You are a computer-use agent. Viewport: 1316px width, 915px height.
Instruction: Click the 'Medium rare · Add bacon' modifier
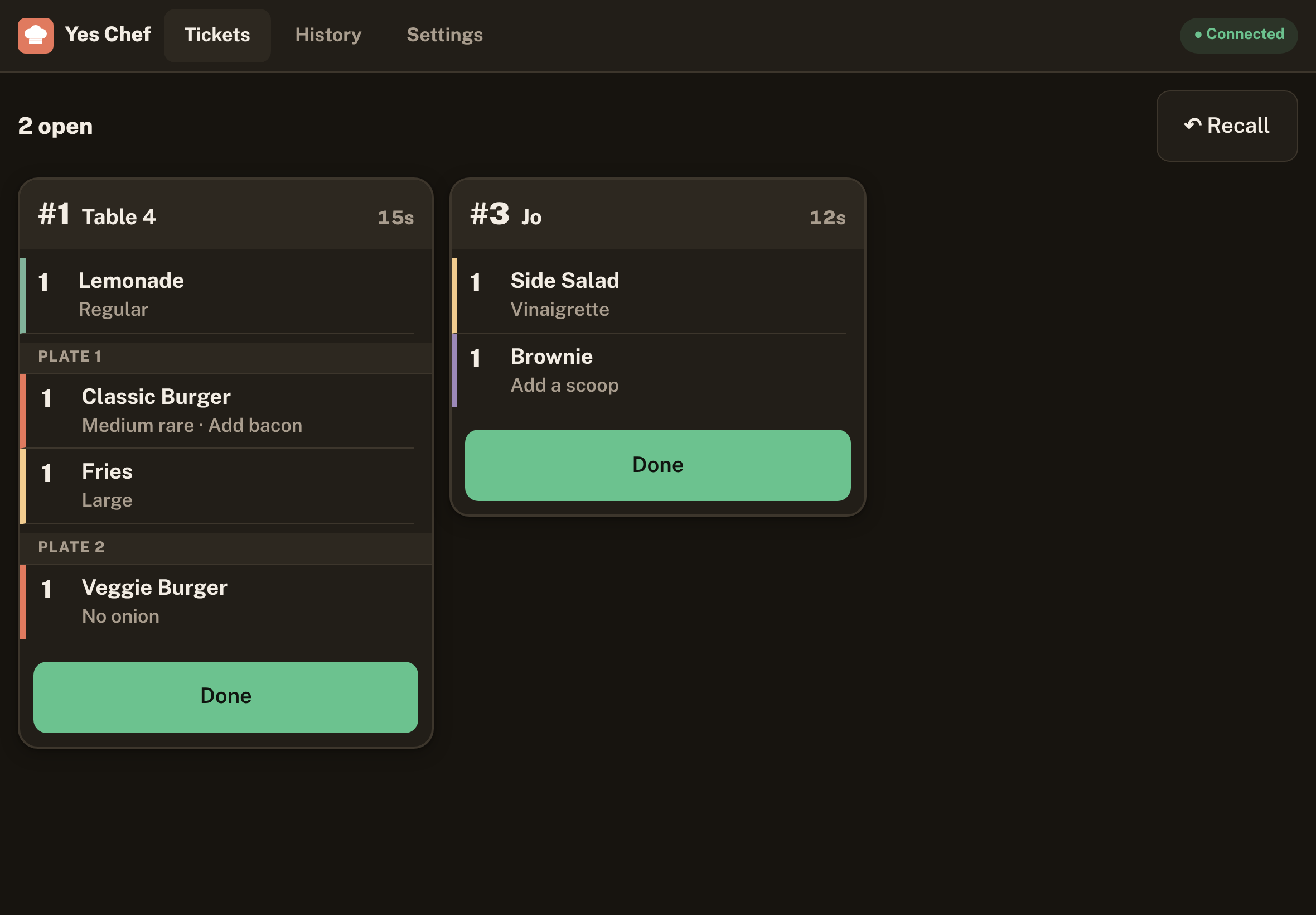pos(192,425)
